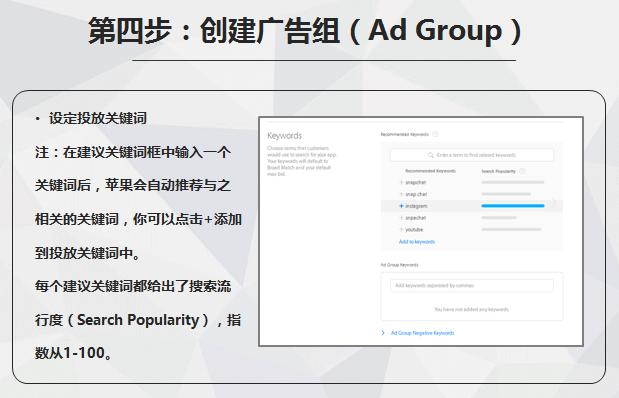Click the slide title '第四步：创建广告组'

click(214, 31)
